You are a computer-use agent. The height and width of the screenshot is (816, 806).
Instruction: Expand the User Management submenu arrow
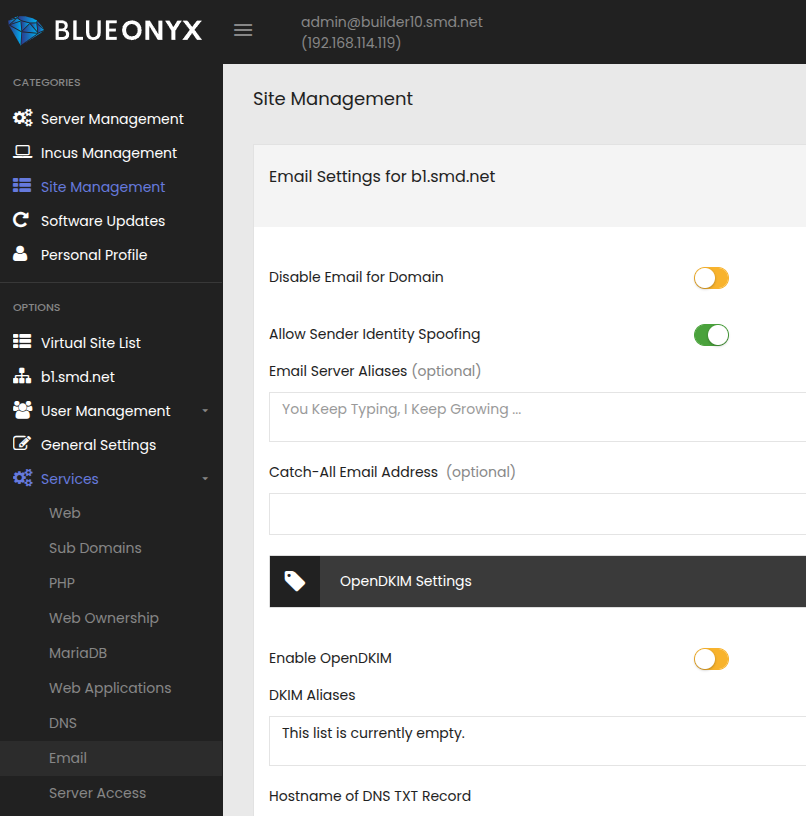205,411
